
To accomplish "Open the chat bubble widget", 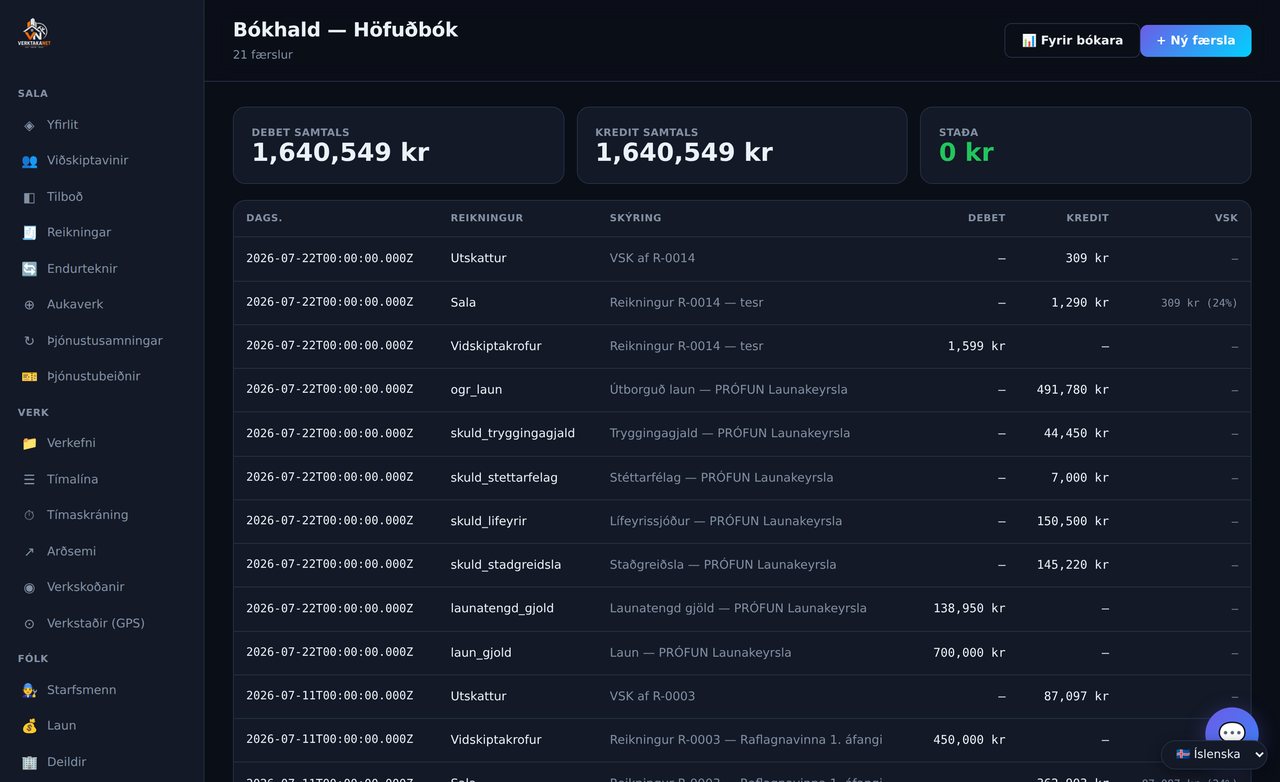I will point(1232,734).
